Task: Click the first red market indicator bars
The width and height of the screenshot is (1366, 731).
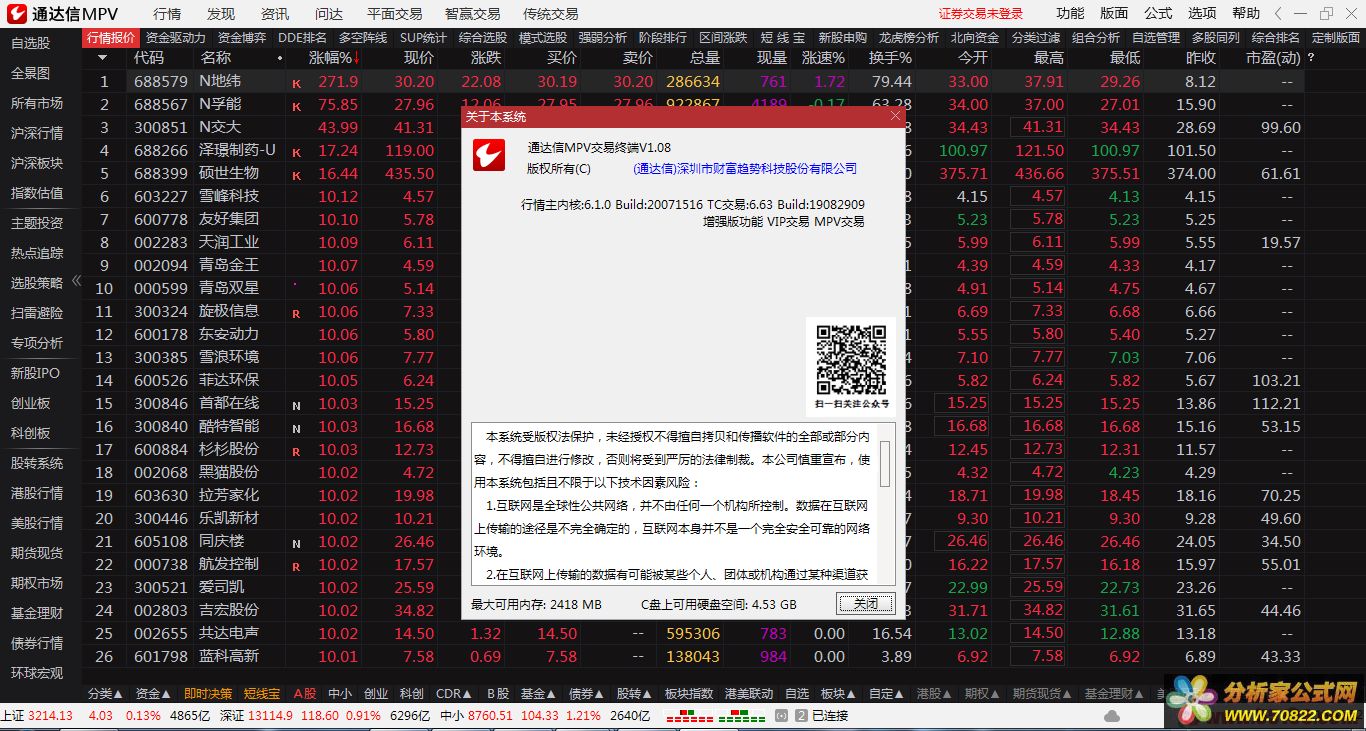Action: pos(688,716)
